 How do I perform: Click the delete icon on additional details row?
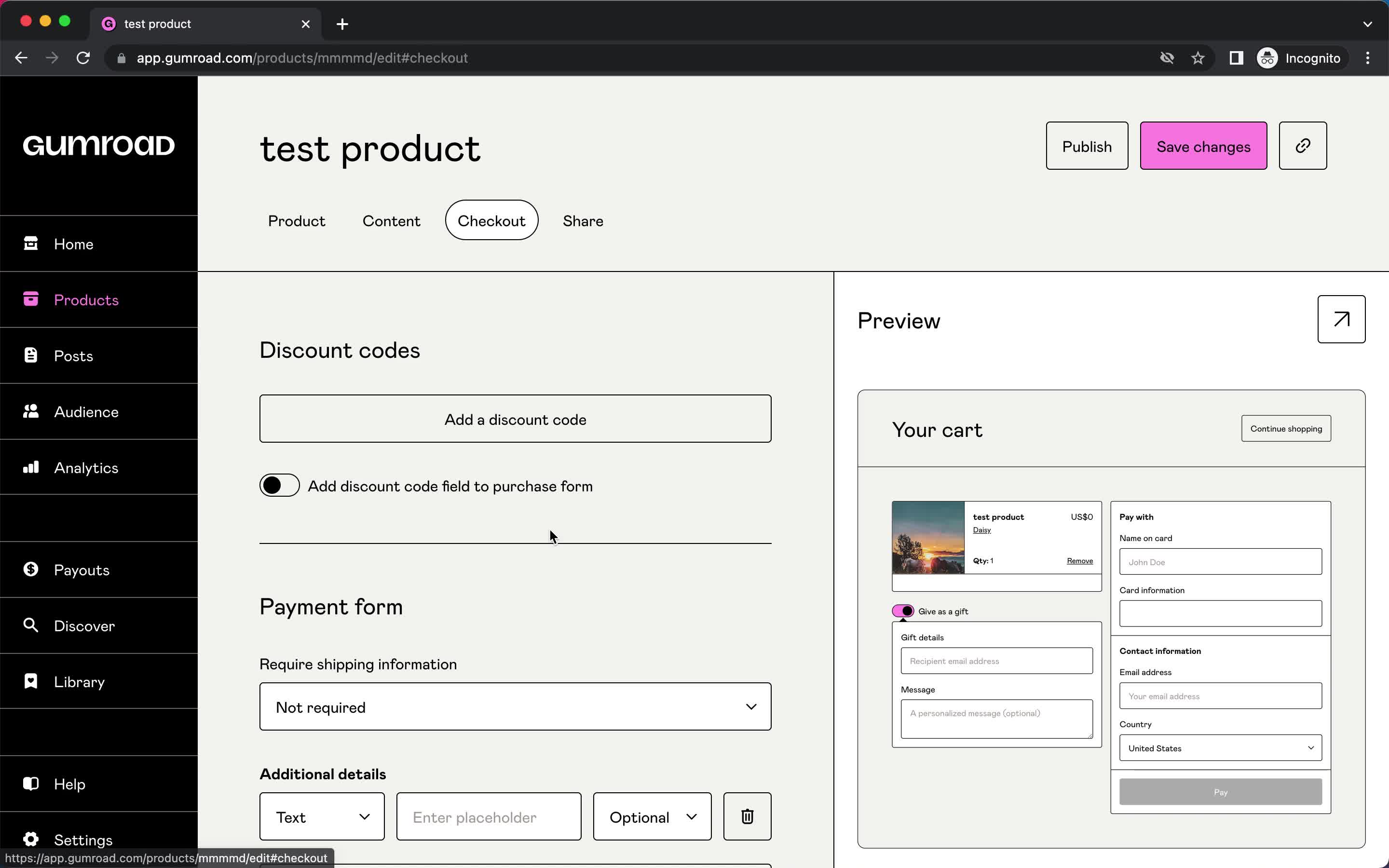click(747, 817)
